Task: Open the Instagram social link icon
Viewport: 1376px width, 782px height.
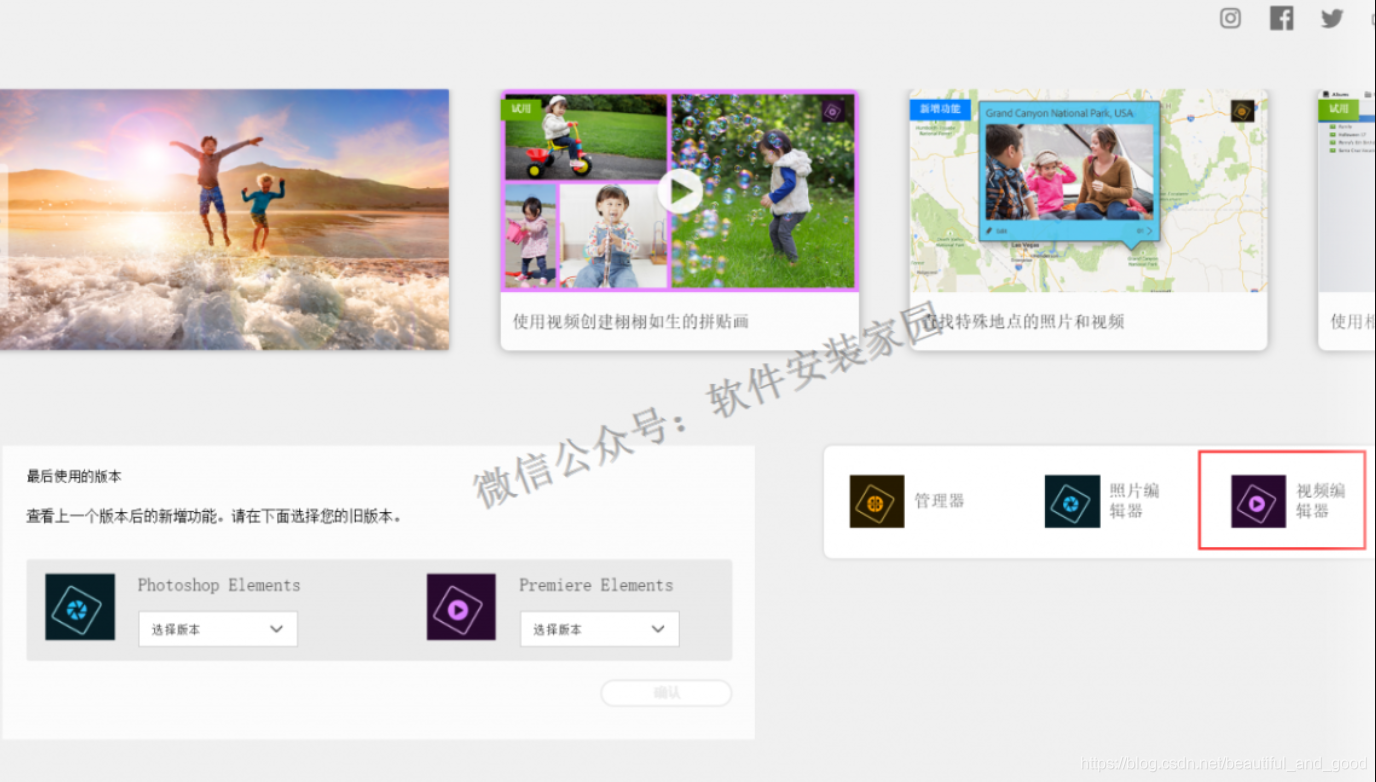Action: tap(1230, 18)
